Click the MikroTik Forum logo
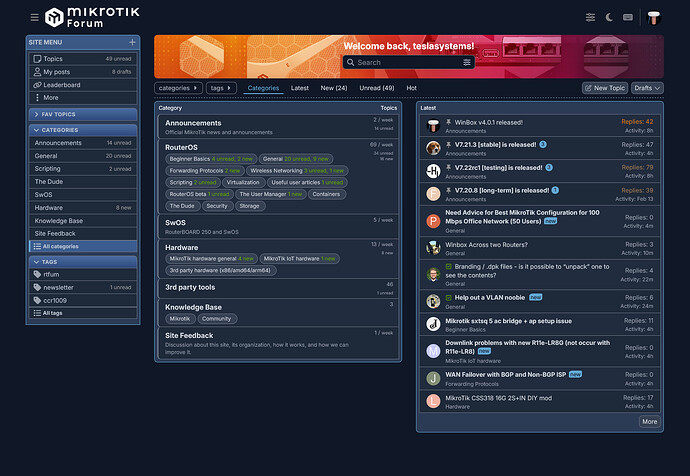 (92, 17)
